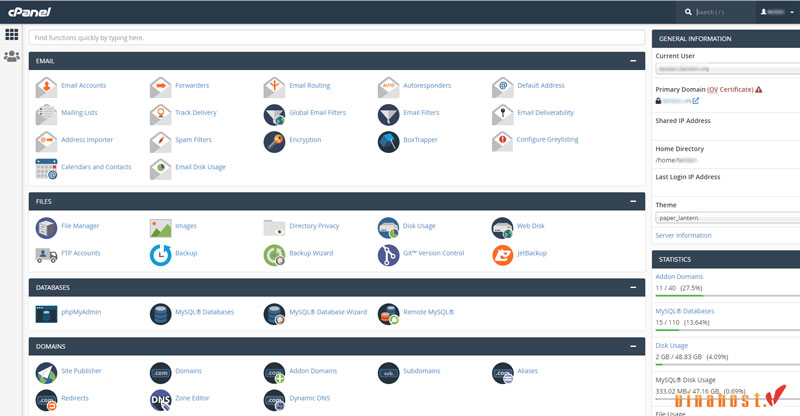Open the Backup clock icon
This screenshot has height=416, width=800.
click(161, 255)
